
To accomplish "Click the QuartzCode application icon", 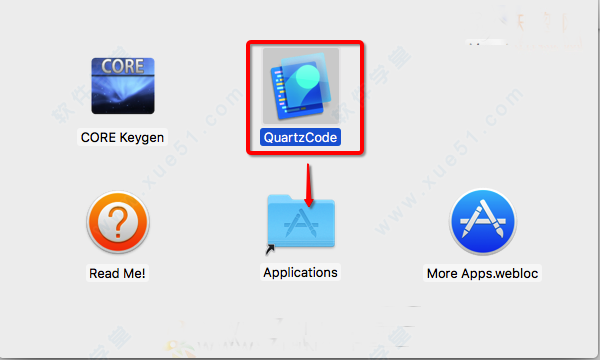I will (x=301, y=86).
